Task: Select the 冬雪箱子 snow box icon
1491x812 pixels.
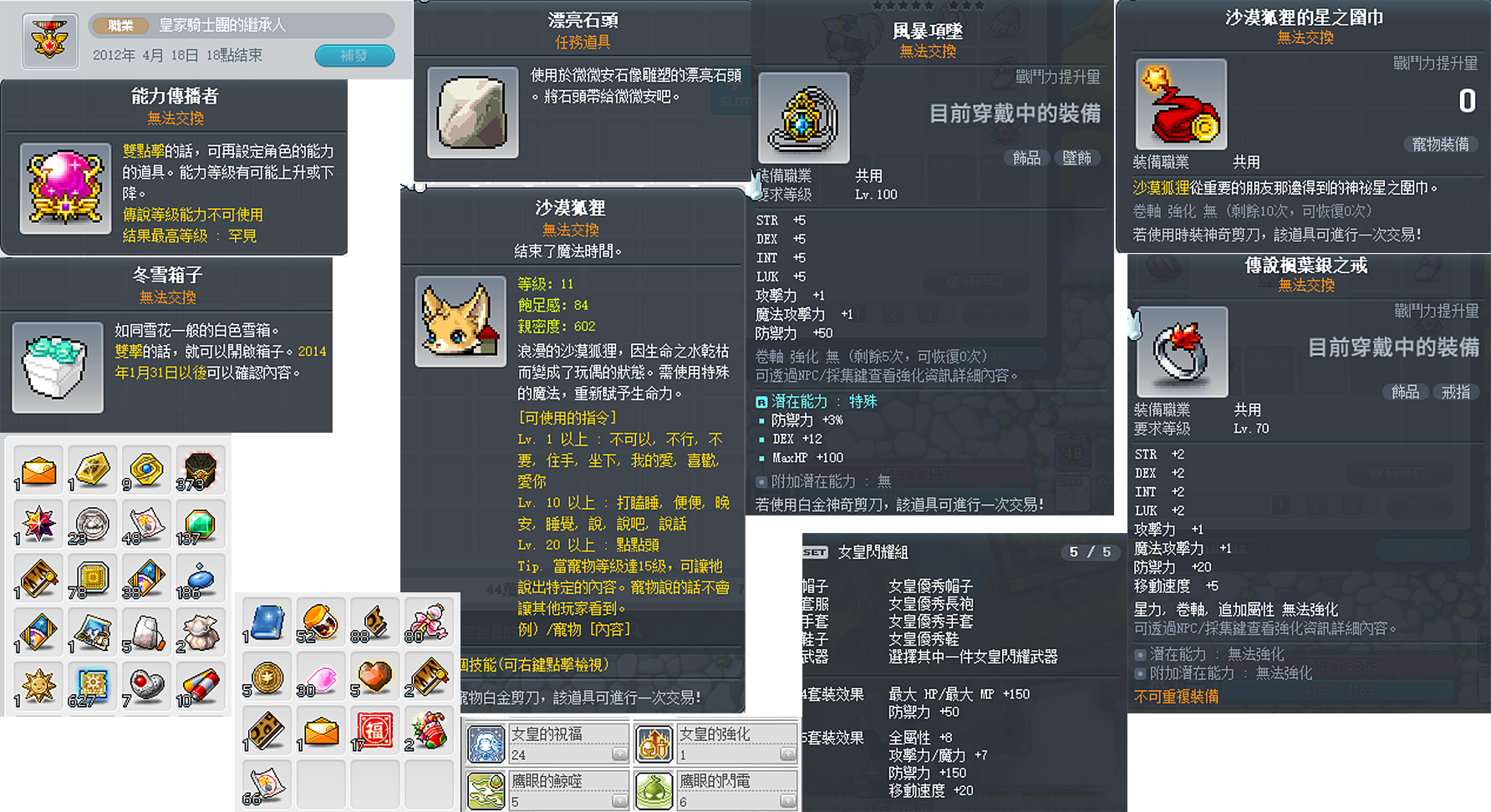Action: 58,368
